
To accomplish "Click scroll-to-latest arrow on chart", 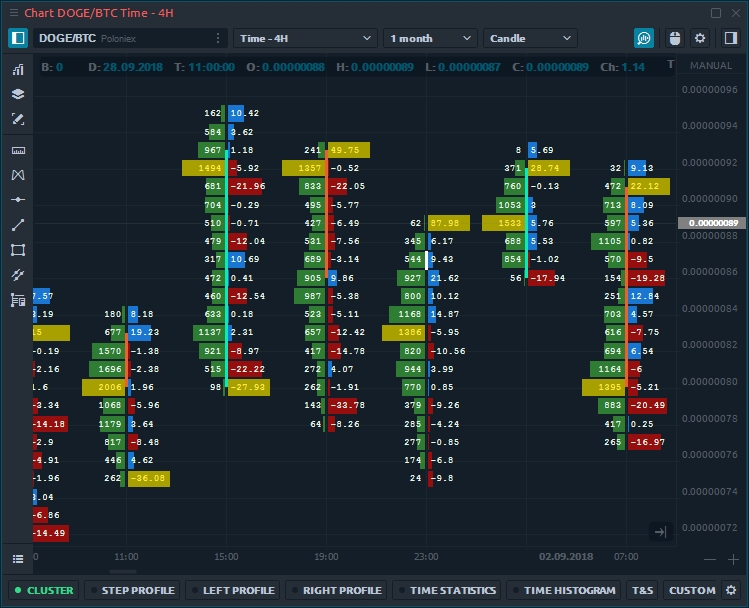I will coord(659,532).
